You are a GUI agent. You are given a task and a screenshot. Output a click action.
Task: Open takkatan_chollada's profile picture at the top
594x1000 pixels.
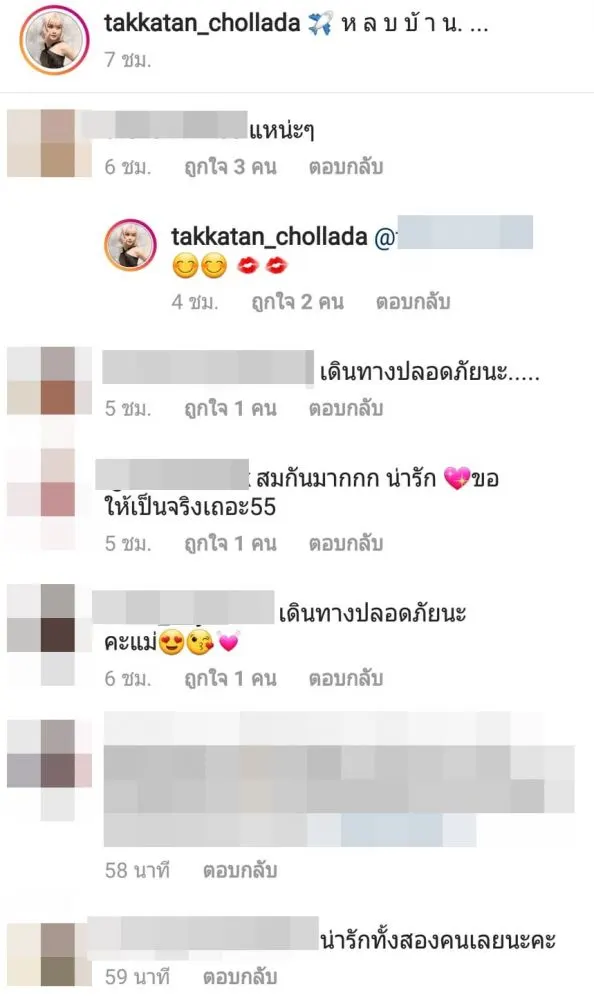(x=54, y=41)
